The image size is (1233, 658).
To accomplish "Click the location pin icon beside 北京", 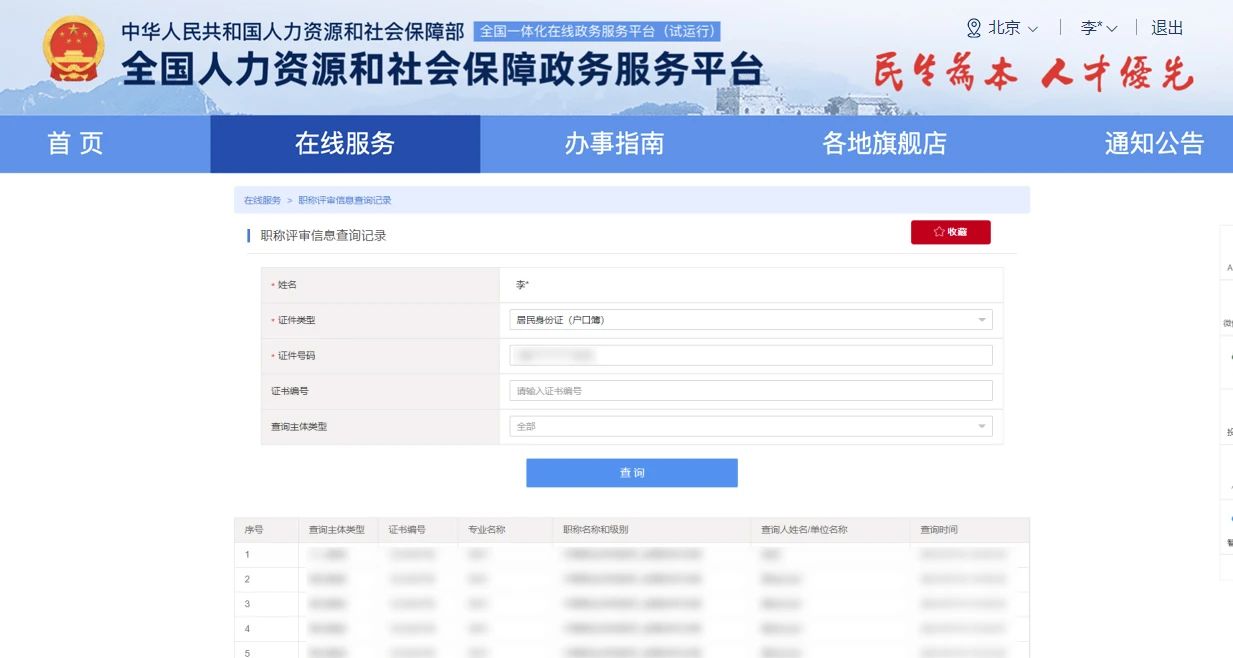I will 973,28.
